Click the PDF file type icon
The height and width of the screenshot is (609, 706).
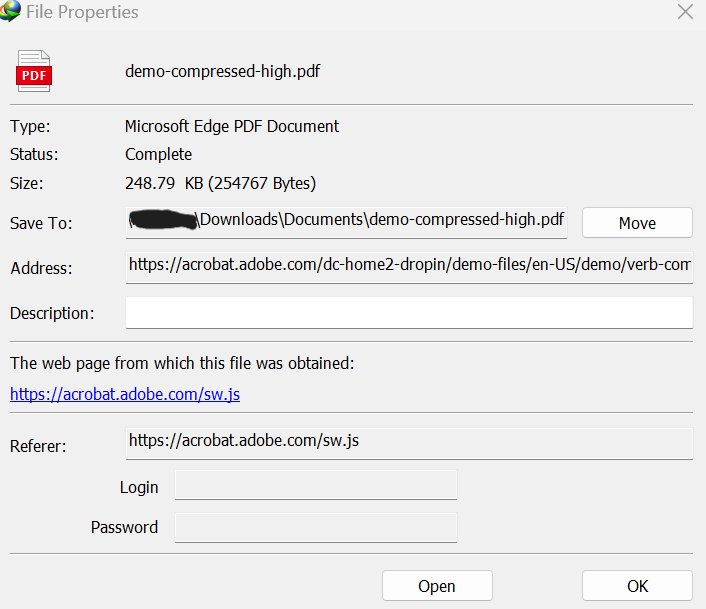34,71
